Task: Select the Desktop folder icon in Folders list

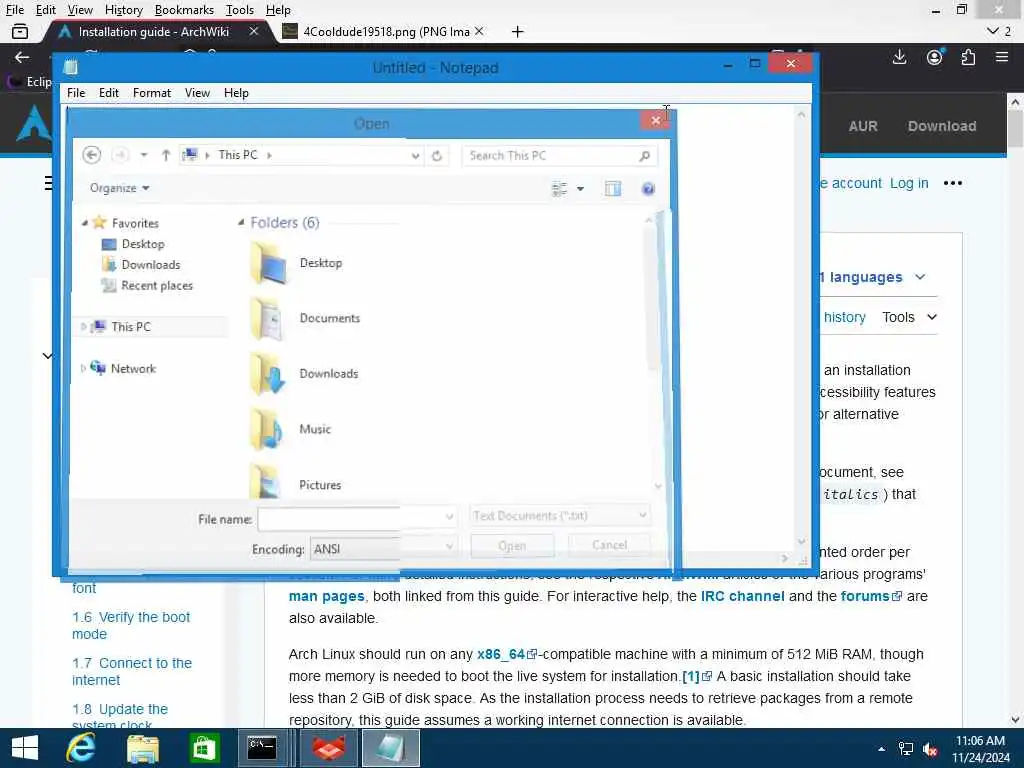Action: pyautogui.click(x=268, y=263)
